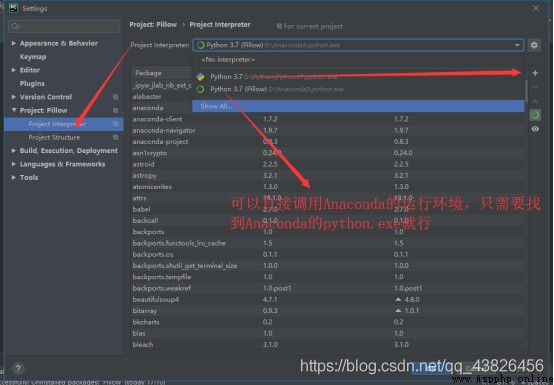
Task: Click the plus icon to install package
Action: click(535, 73)
